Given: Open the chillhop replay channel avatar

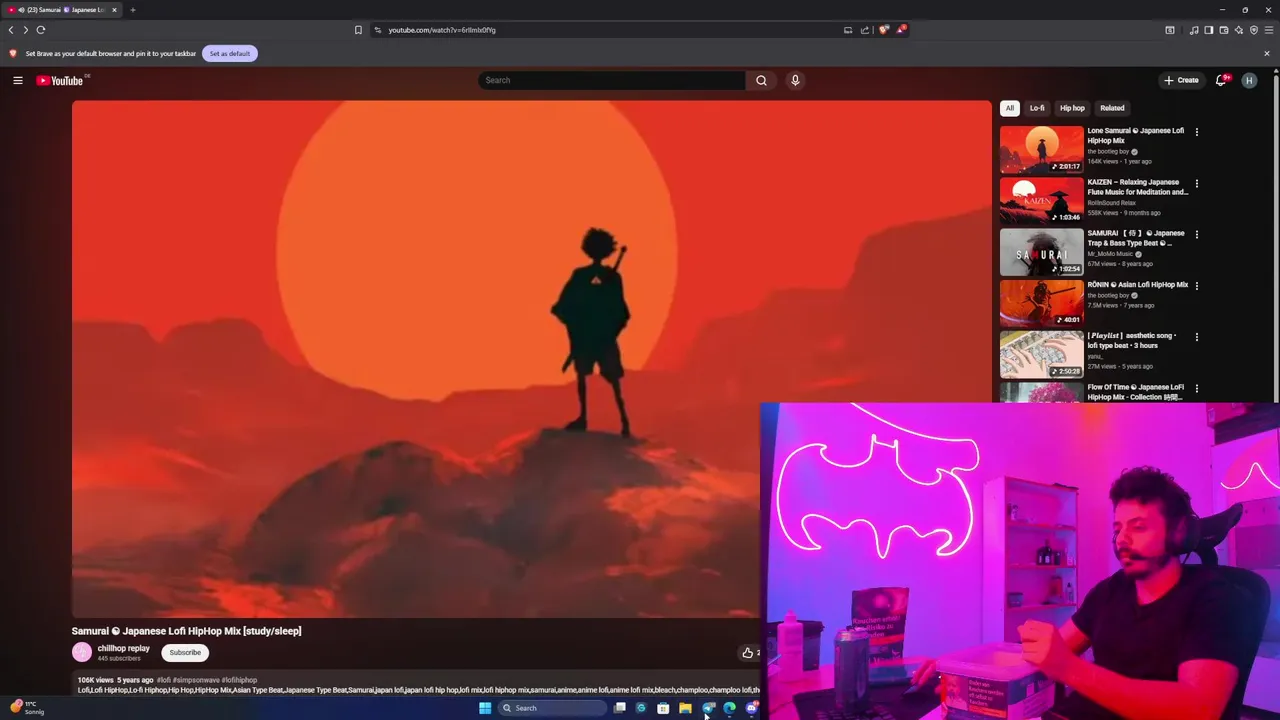Looking at the screenshot, I should point(82,652).
